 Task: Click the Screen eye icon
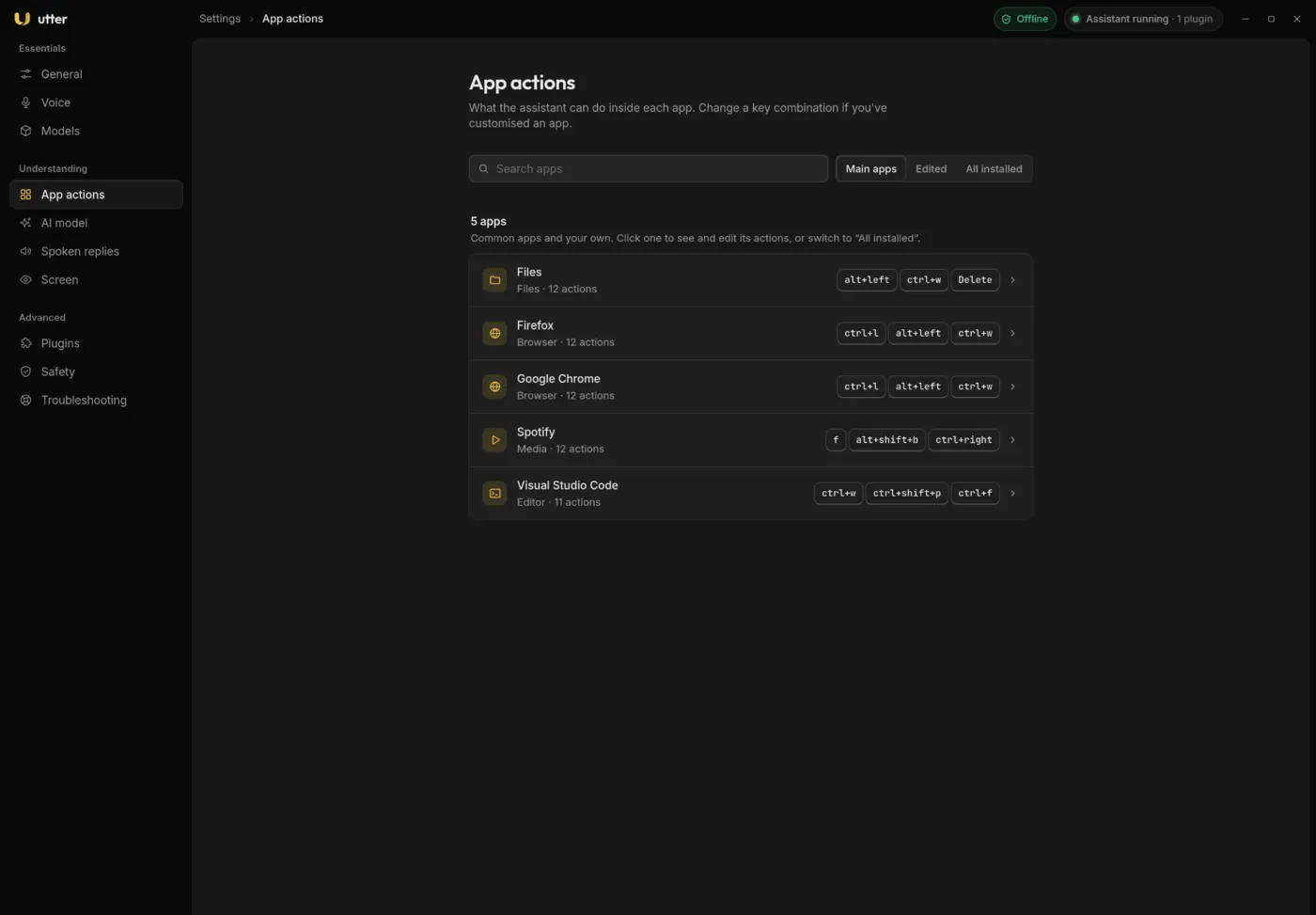(x=26, y=279)
